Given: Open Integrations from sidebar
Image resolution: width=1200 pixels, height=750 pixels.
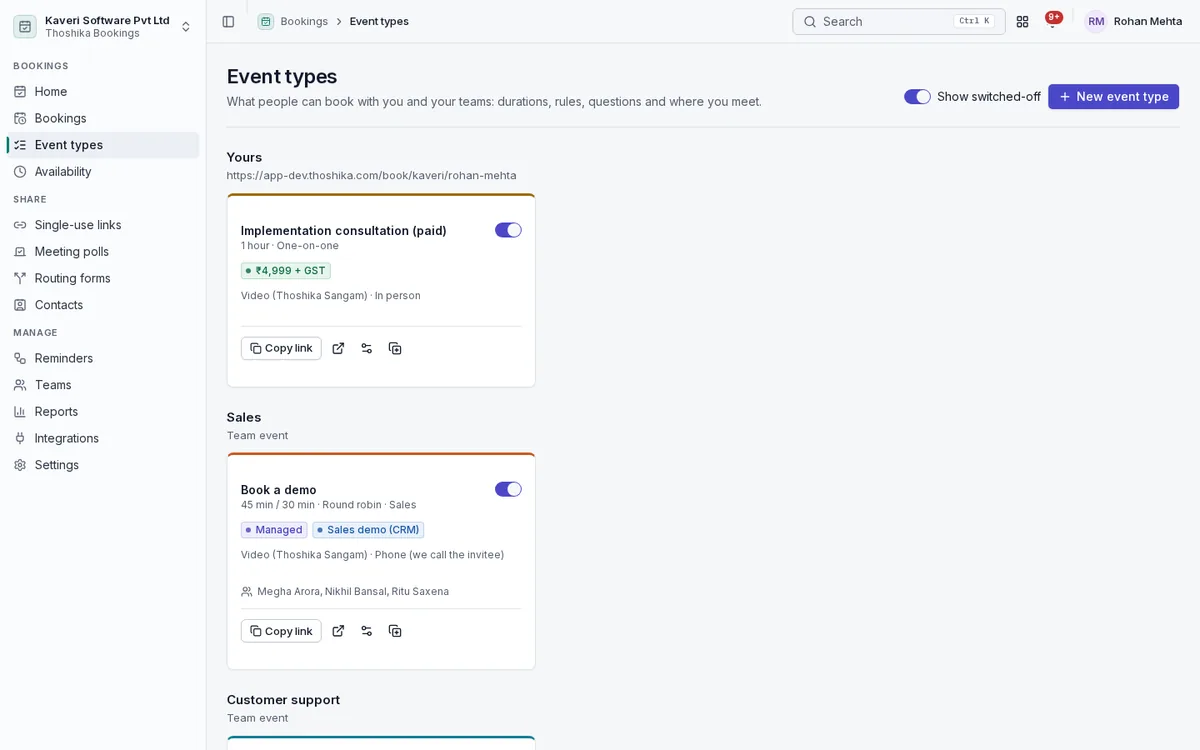Looking at the screenshot, I should [x=103, y=438].
